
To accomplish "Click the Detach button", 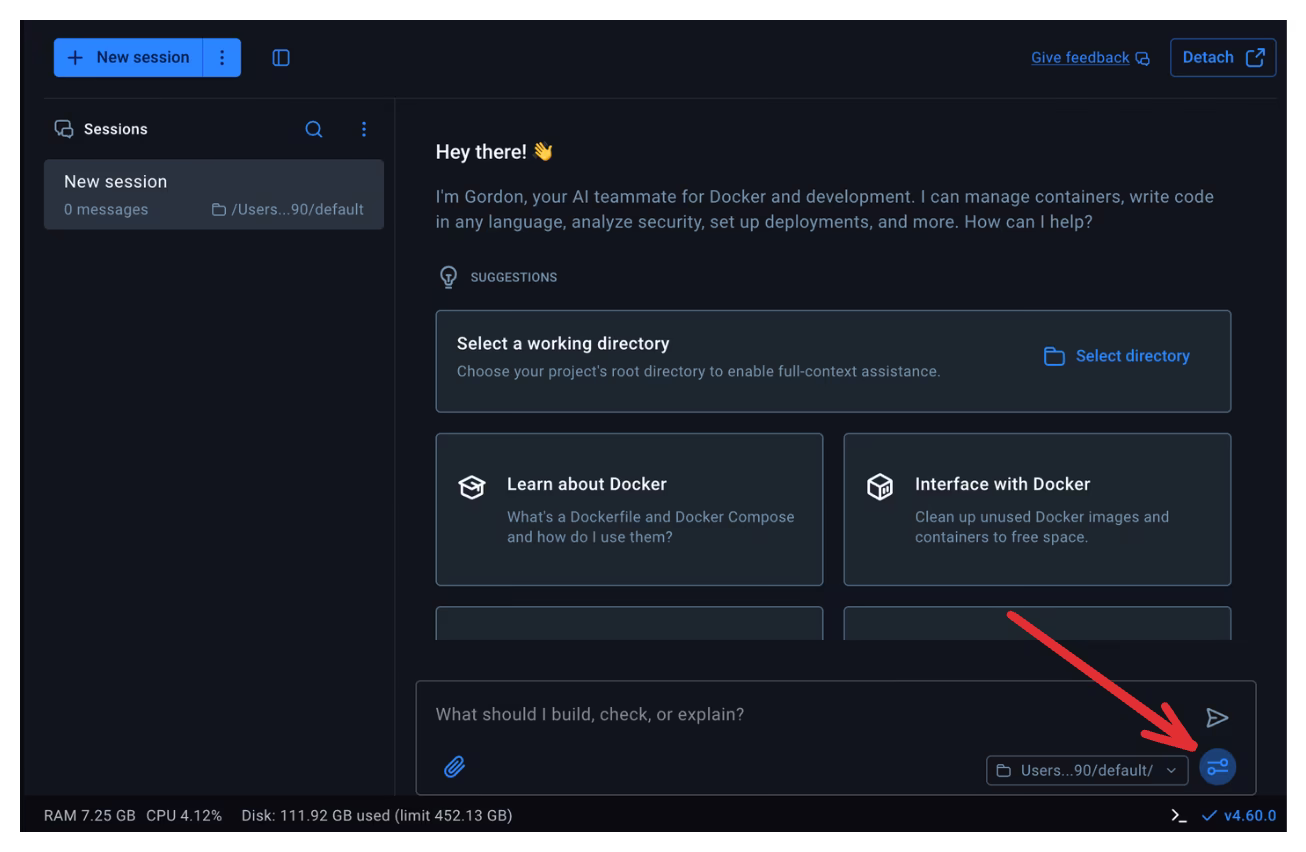I will [x=1223, y=57].
